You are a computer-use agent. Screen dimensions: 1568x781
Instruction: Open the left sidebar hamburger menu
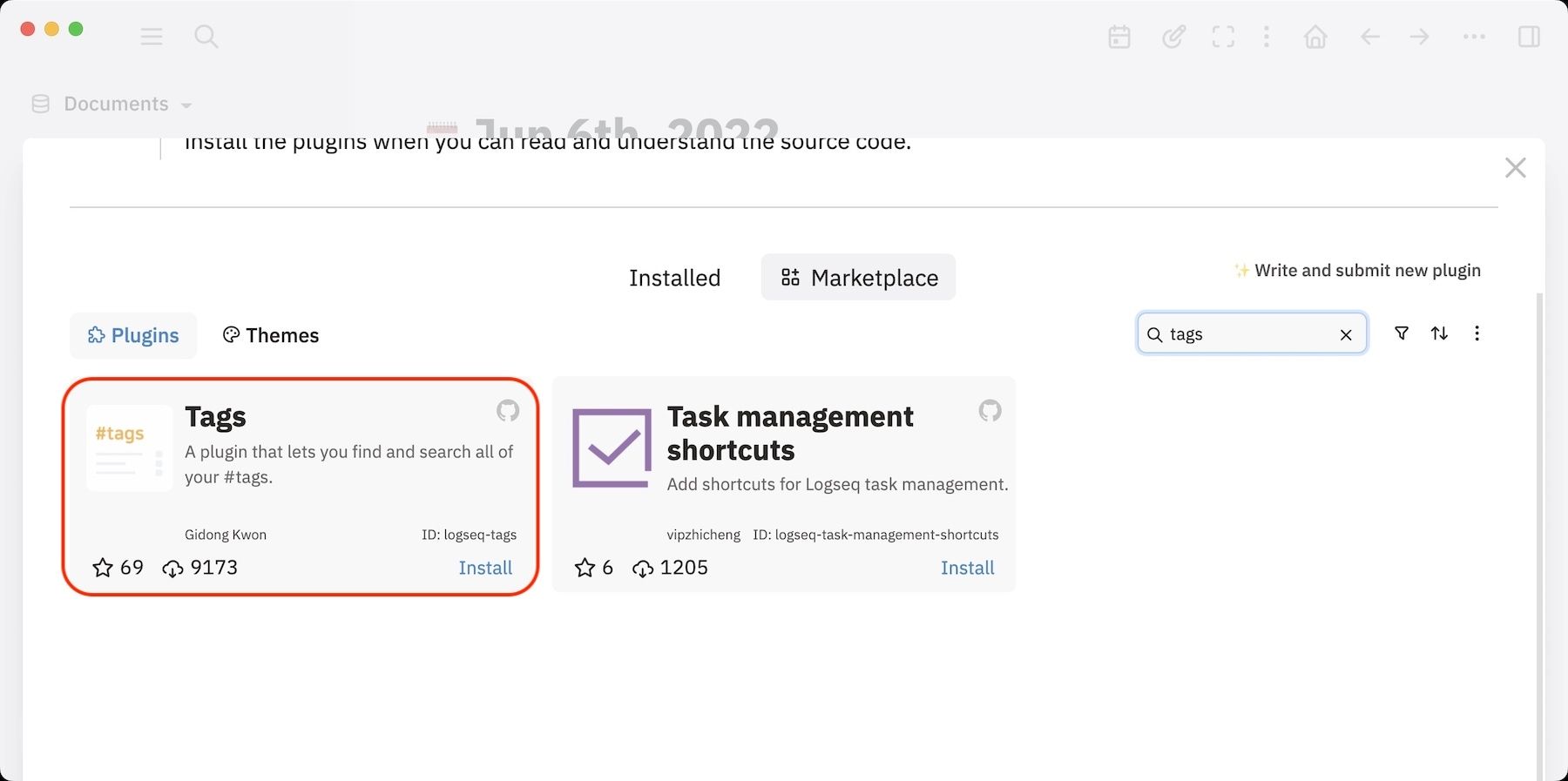152,37
